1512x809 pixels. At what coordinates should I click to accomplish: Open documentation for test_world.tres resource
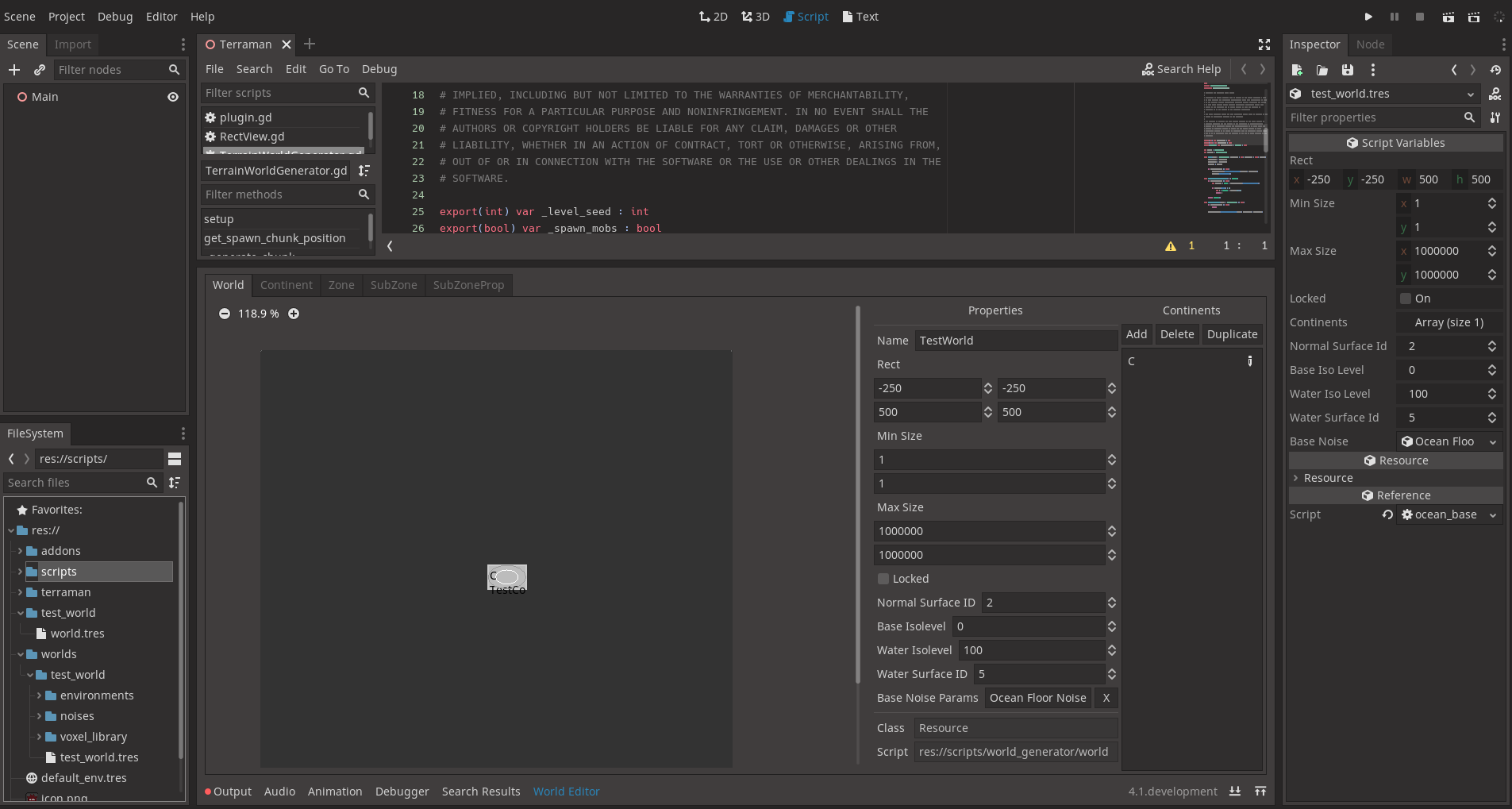click(1495, 94)
